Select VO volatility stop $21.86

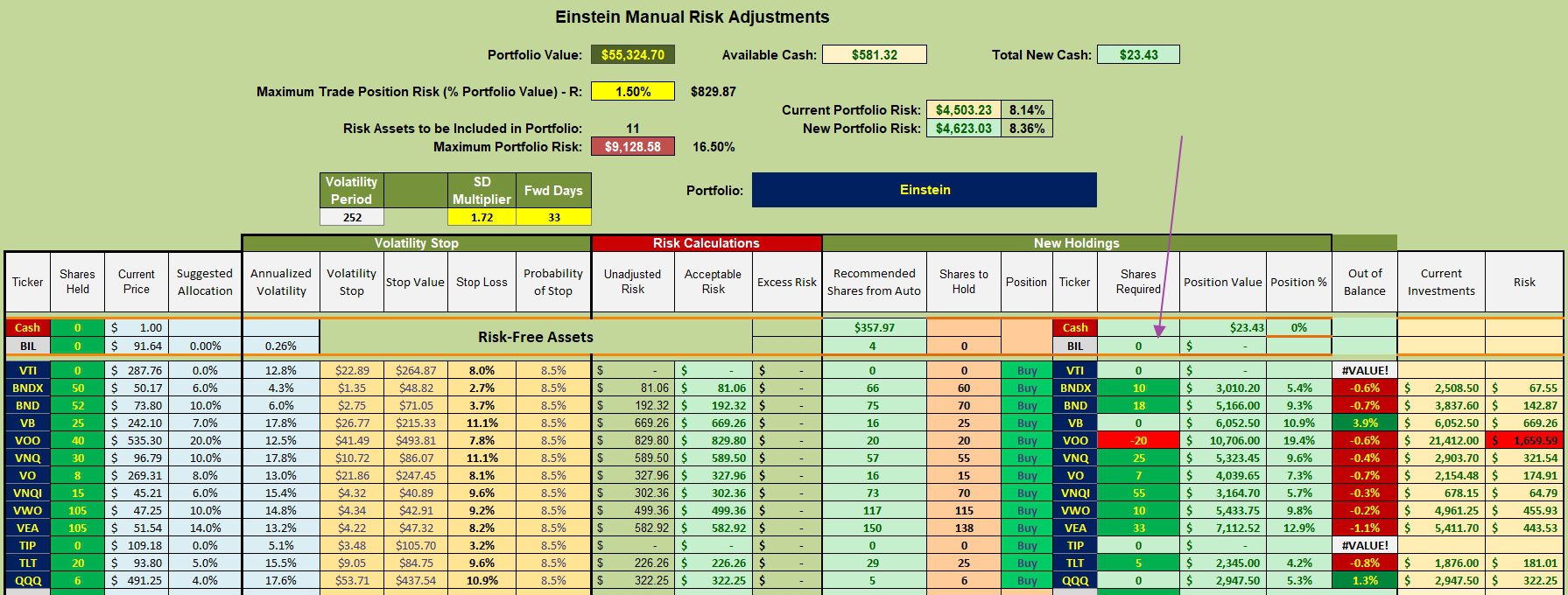point(352,475)
